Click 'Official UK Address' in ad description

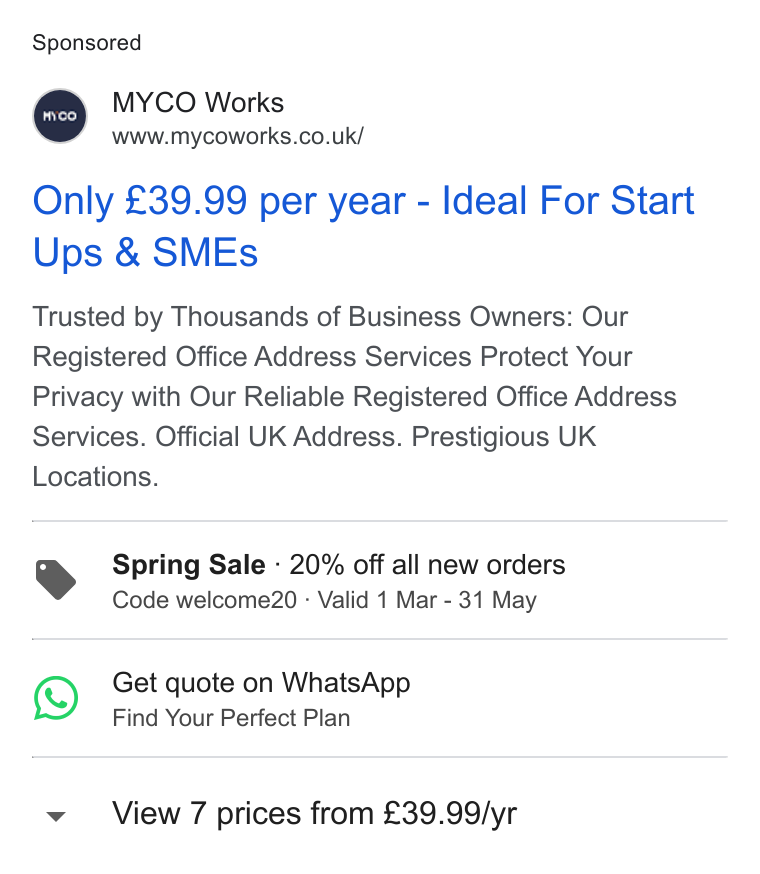pyautogui.click(x=278, y=436)
